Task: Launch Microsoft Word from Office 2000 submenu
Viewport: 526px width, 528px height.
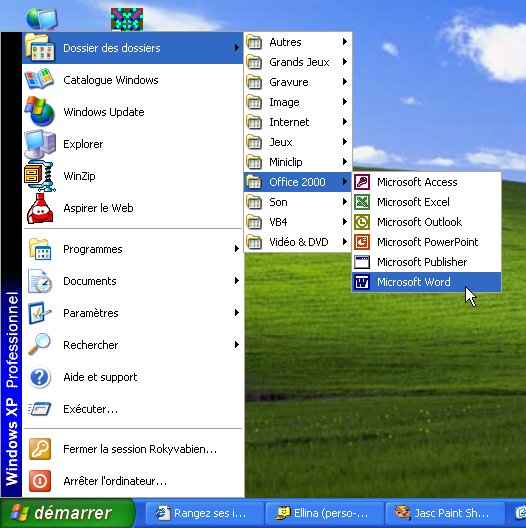Action: 426,282
